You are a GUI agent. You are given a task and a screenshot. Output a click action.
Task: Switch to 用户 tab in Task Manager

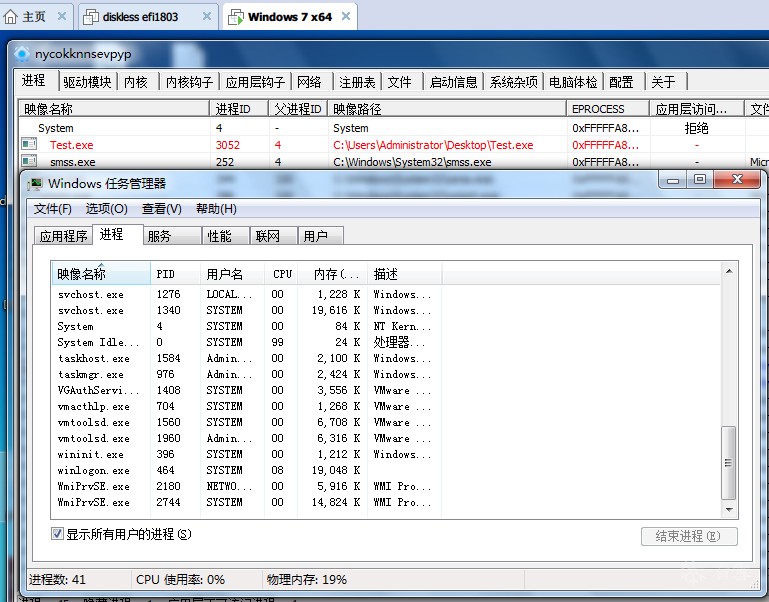(x=321, y=236)
